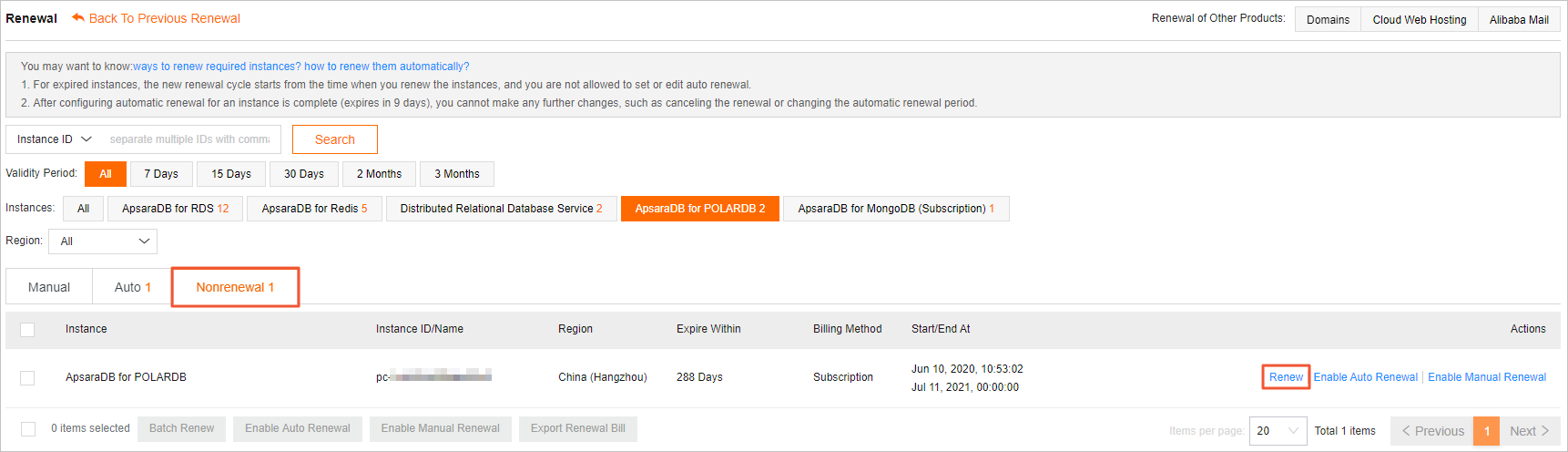Click the Export Renewal Bill button

(x=578, y=428)
